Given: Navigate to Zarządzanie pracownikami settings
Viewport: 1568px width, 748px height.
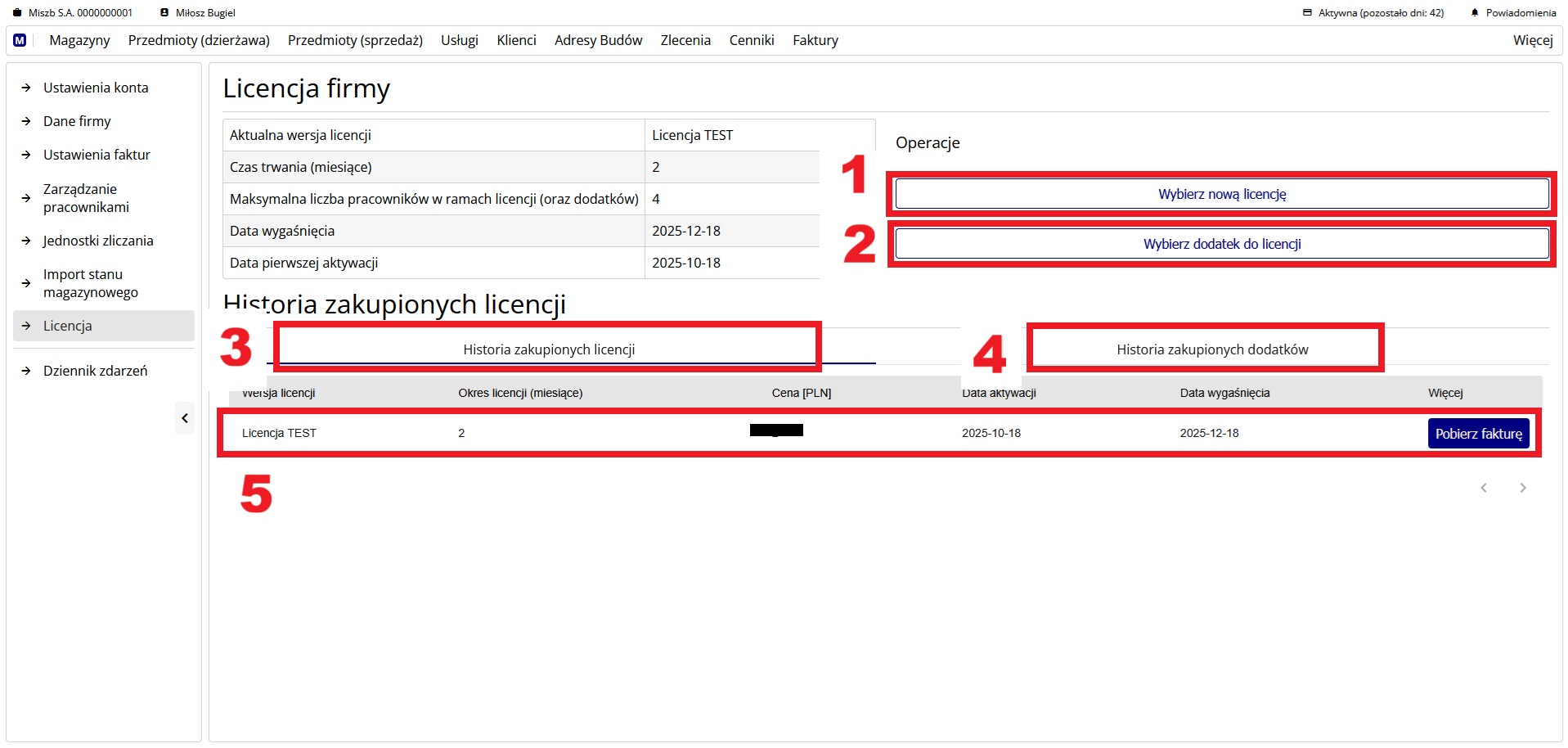Looking at the screenshot, I should (86, 198).
